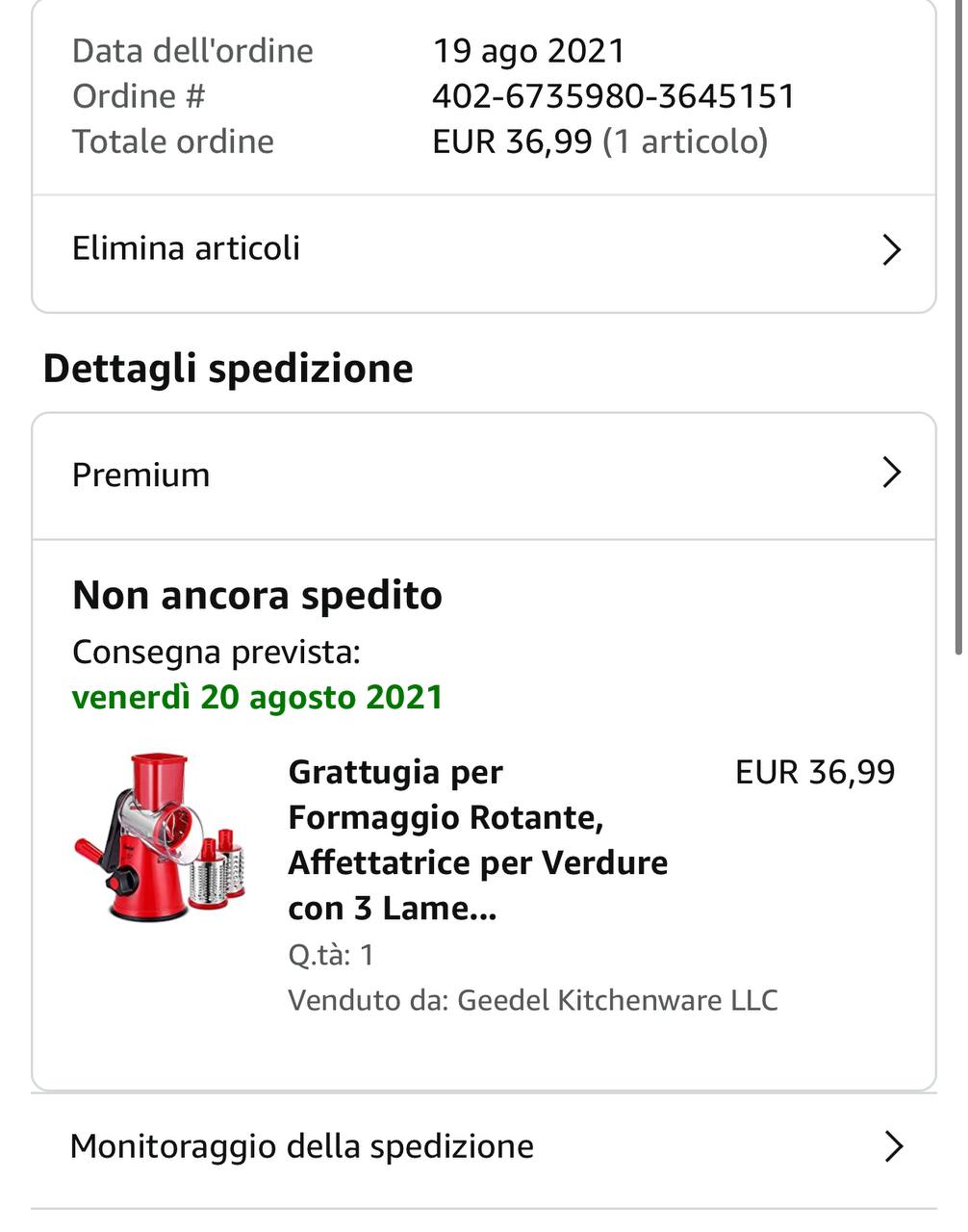Select the Premium shipping row

click(x=141, y=475)
